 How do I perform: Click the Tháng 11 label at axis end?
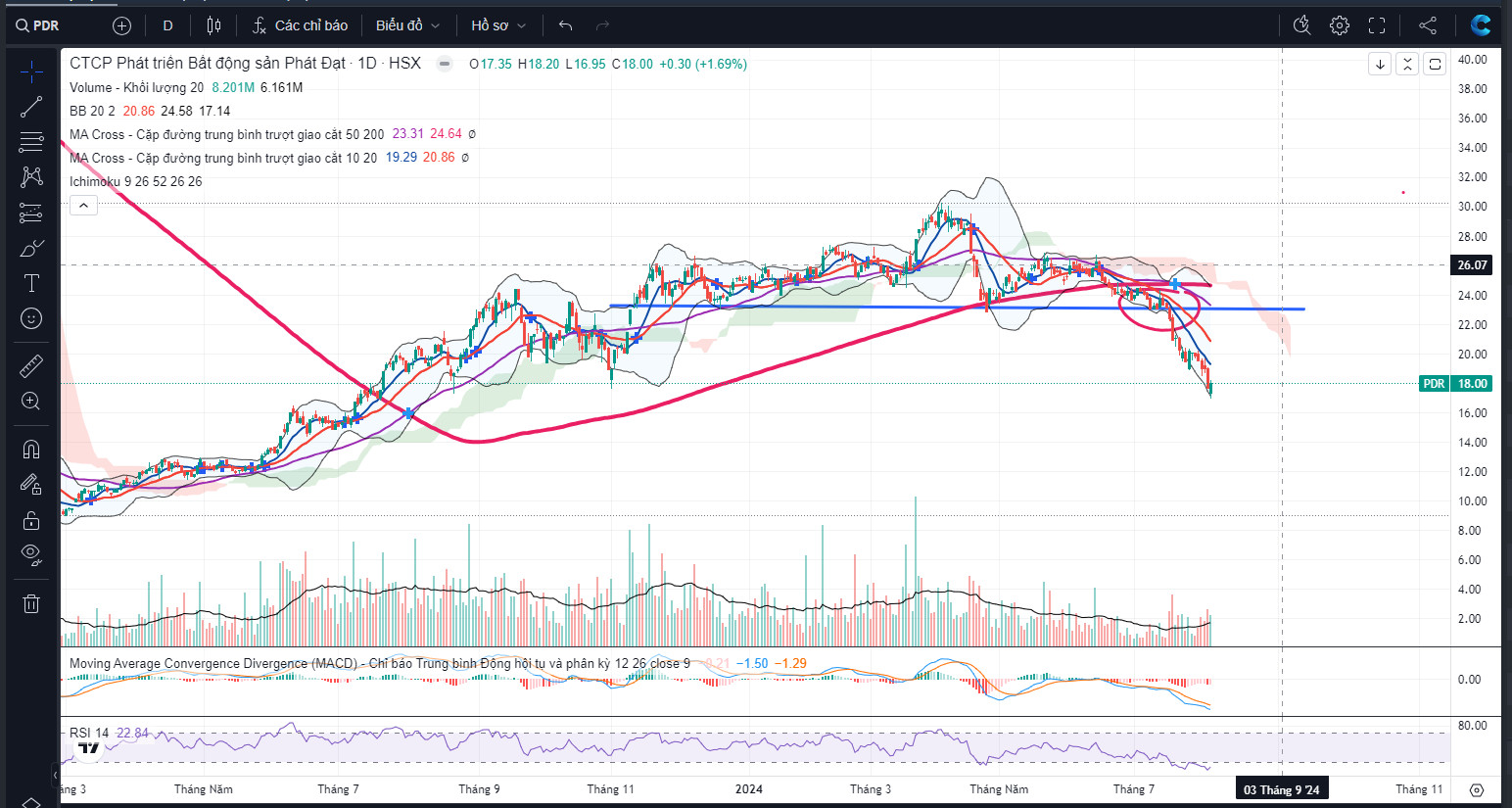coord(1419,789)
